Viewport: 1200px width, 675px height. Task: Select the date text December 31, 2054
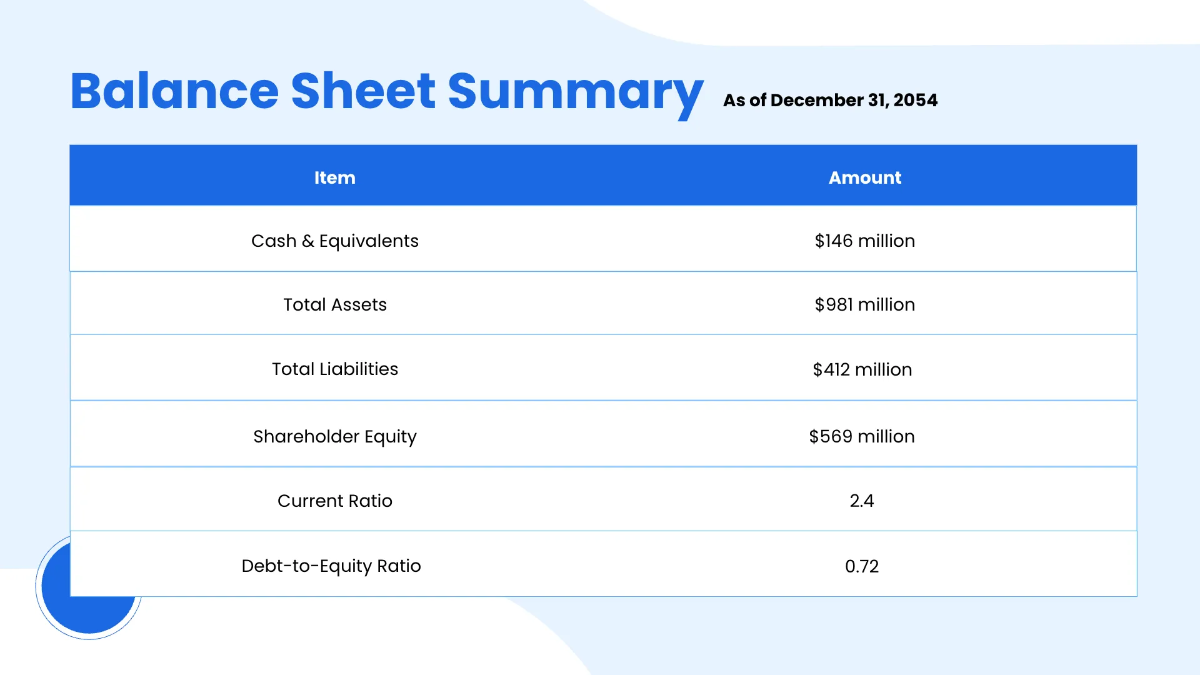coord(860,100)
